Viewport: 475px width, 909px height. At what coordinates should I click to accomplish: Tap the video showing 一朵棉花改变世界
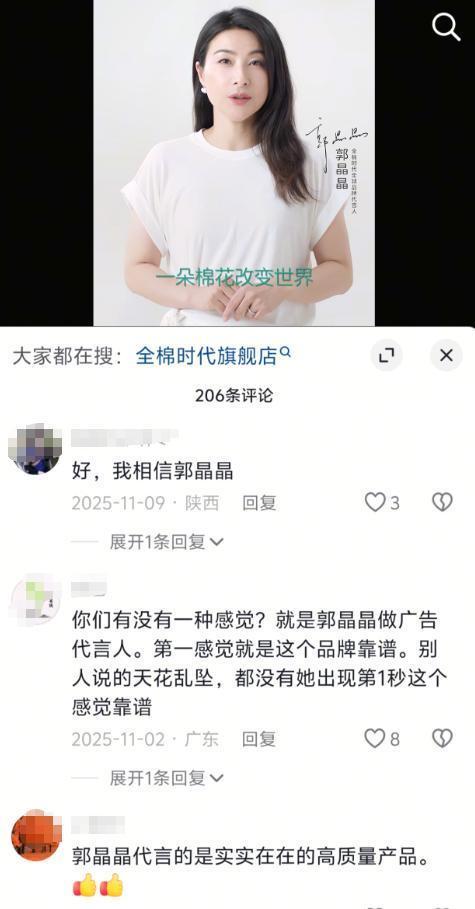tap(234, 163)
